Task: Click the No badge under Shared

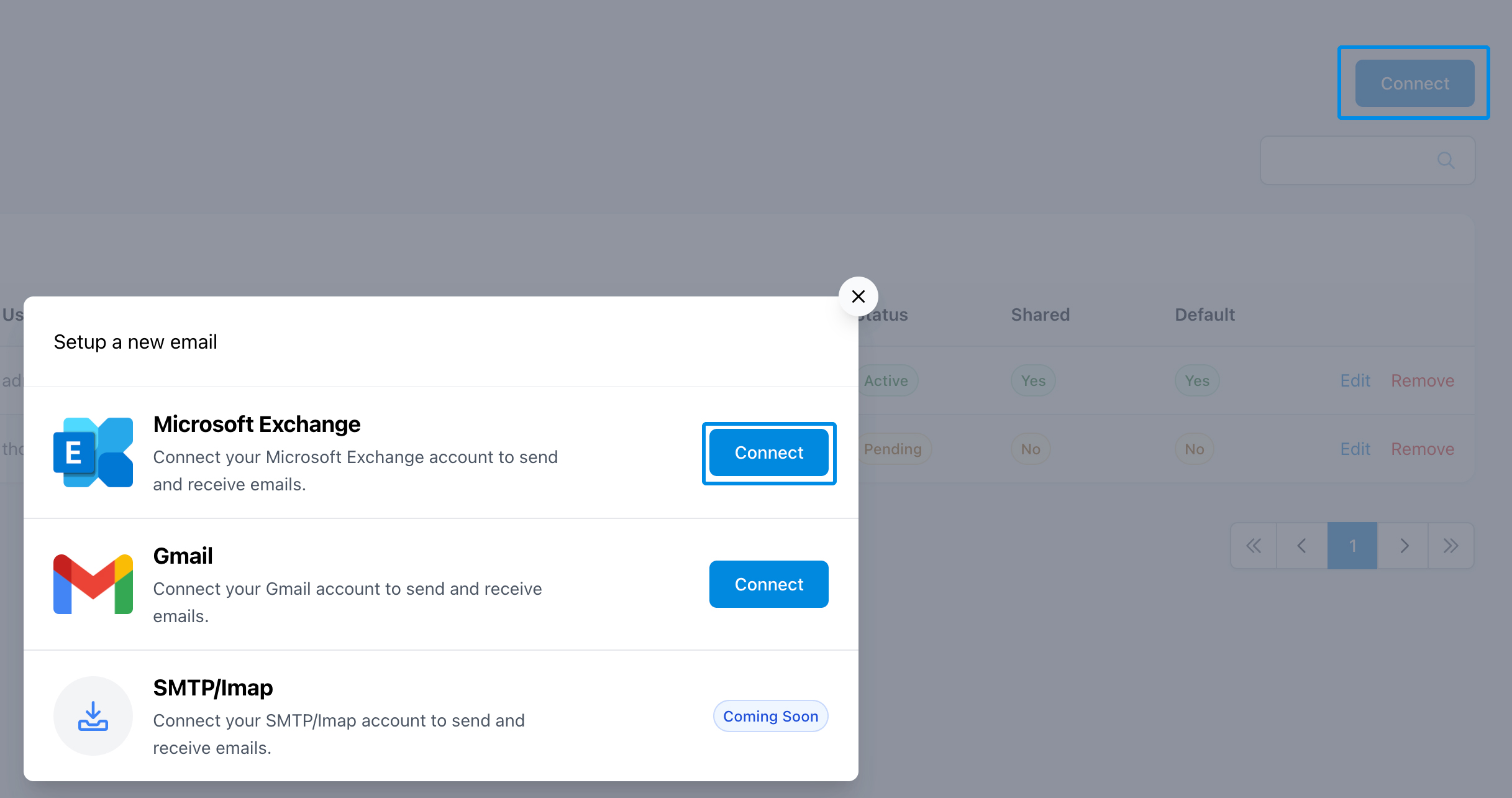Action: point(1031,449)
